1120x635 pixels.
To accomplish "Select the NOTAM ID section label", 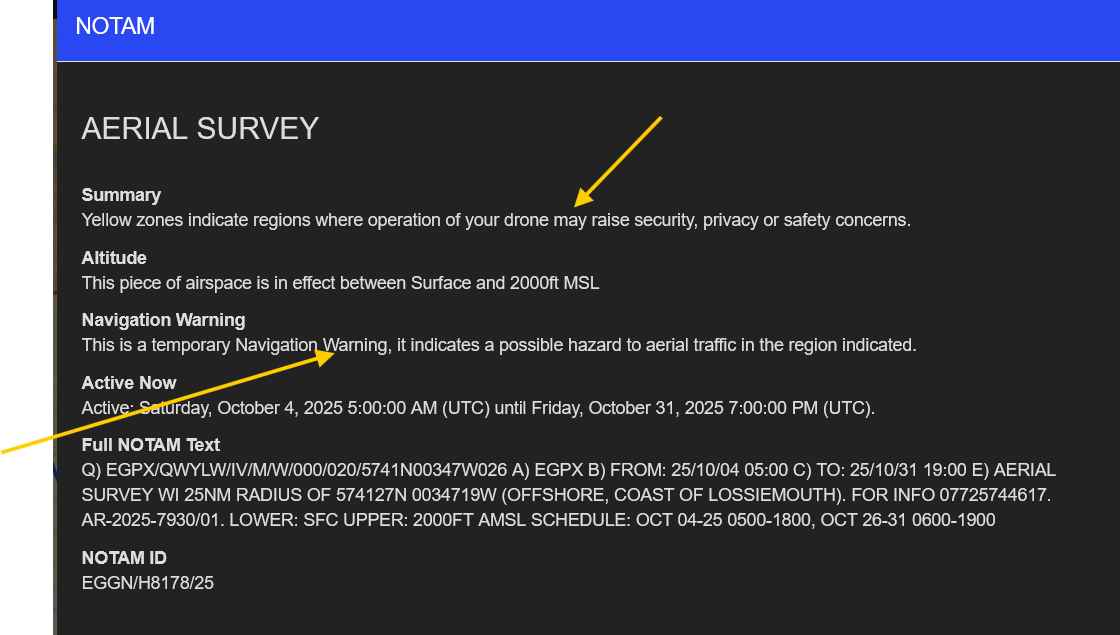I will coord(124,558).
